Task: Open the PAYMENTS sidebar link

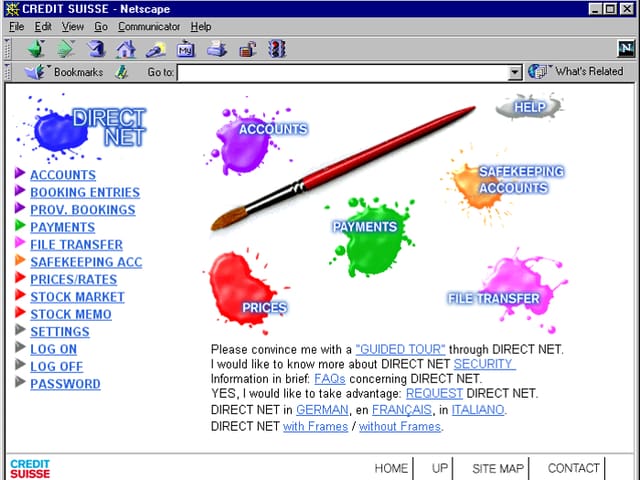Action: [62, 227]
